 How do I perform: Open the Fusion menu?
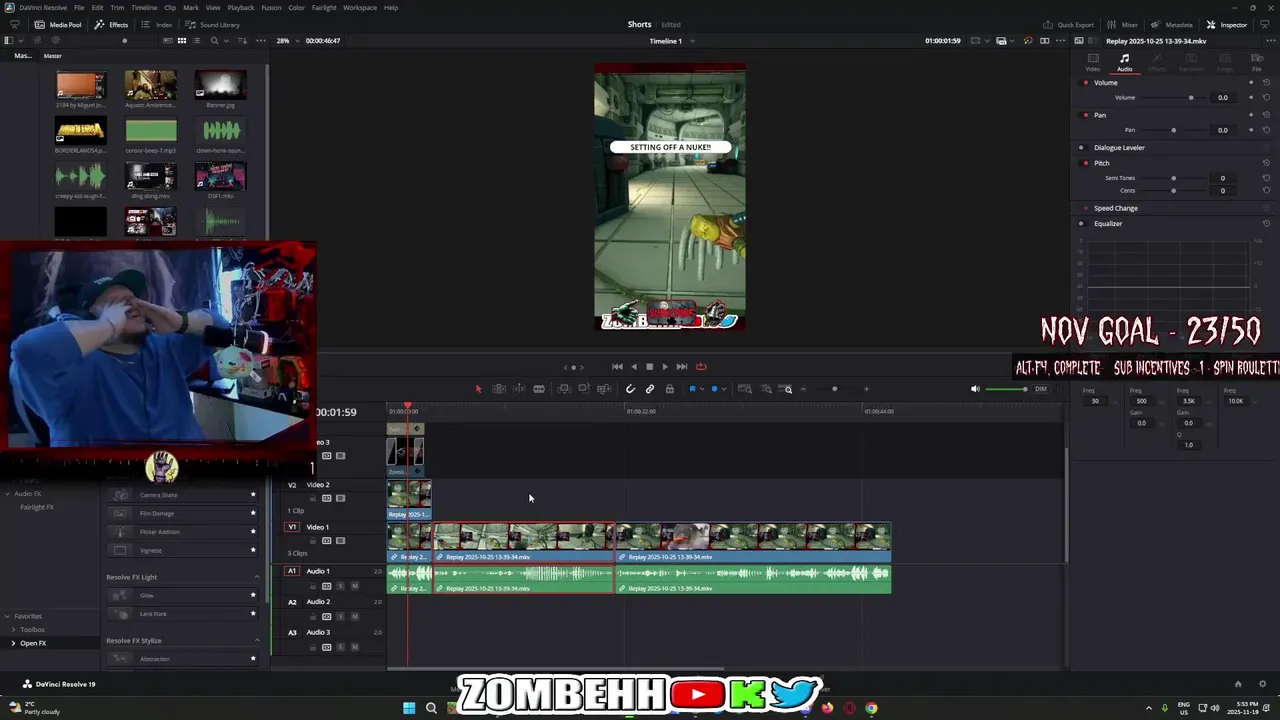pyautogui.click(x=271, y=7)
